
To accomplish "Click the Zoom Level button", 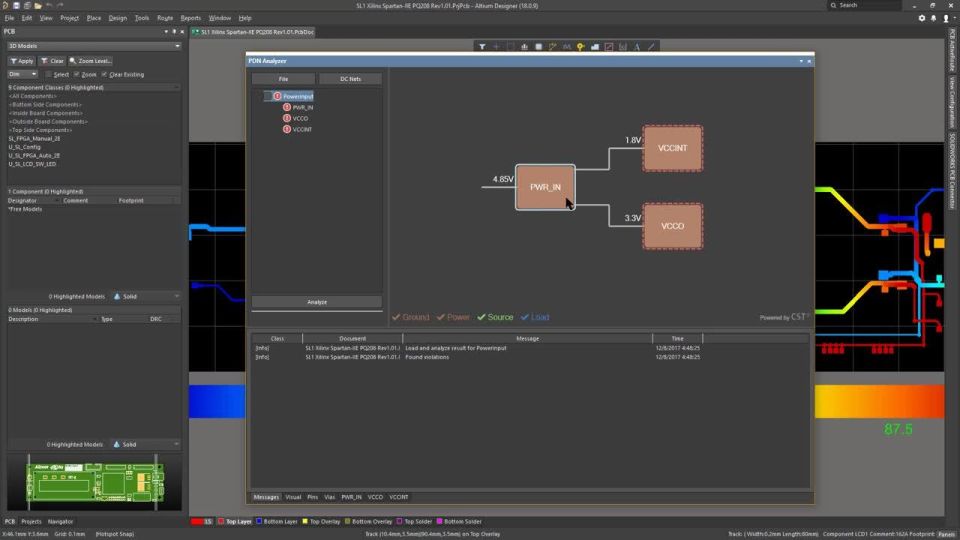I will 91,61.
